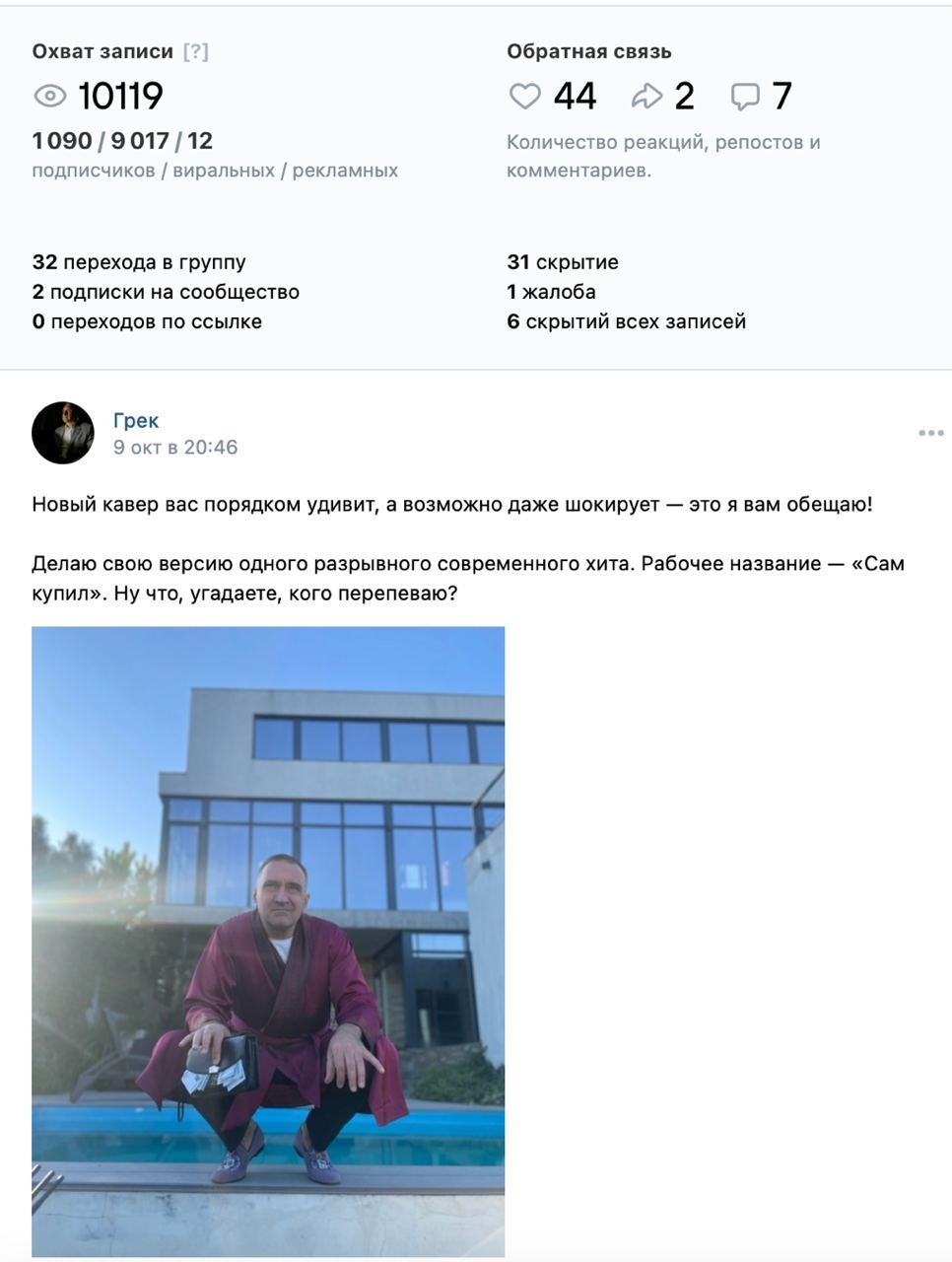Click the [?] help hint near Охват записи

click(196, 51)
